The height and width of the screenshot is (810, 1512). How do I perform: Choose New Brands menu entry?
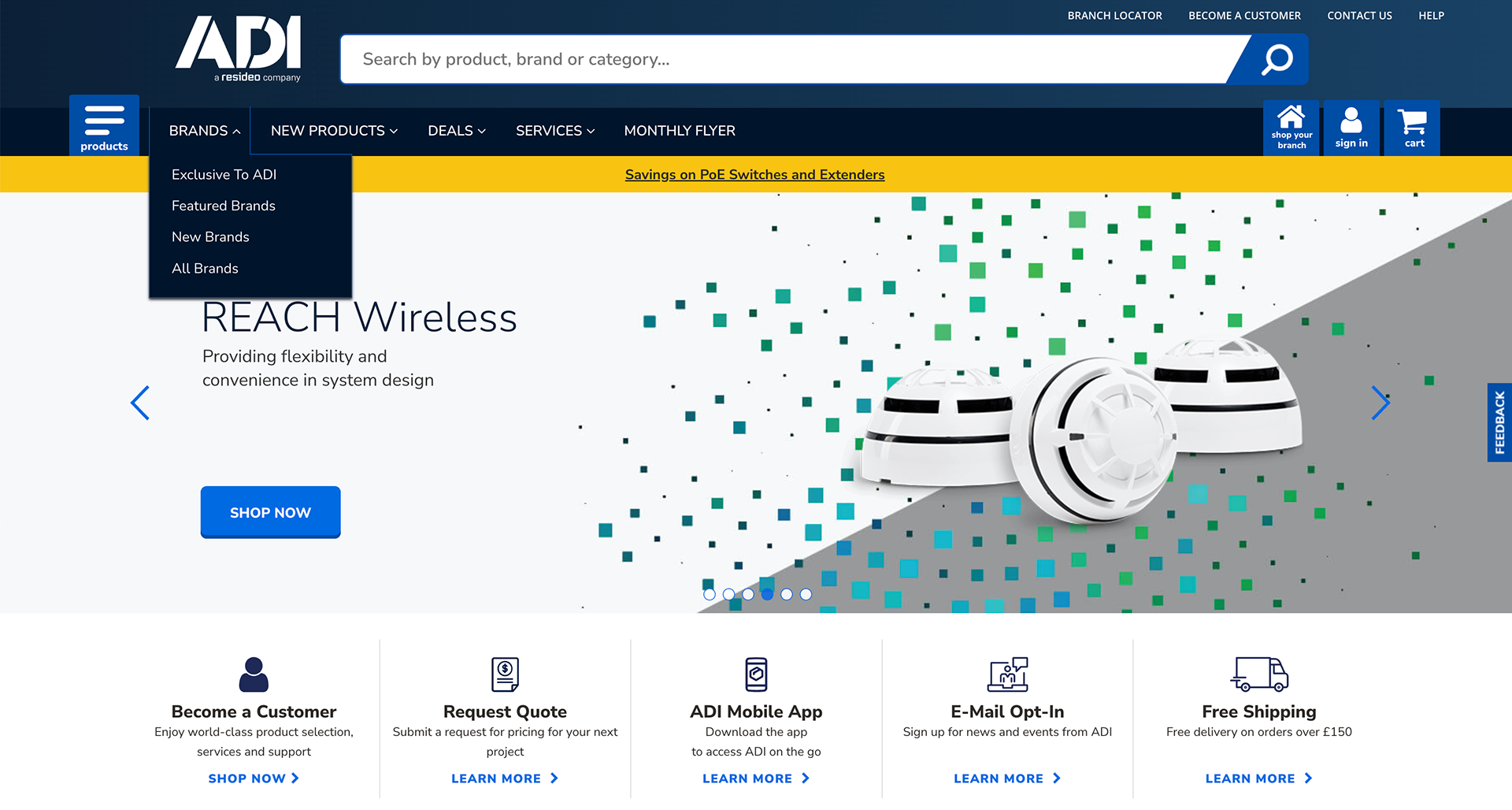coord(210,237)
